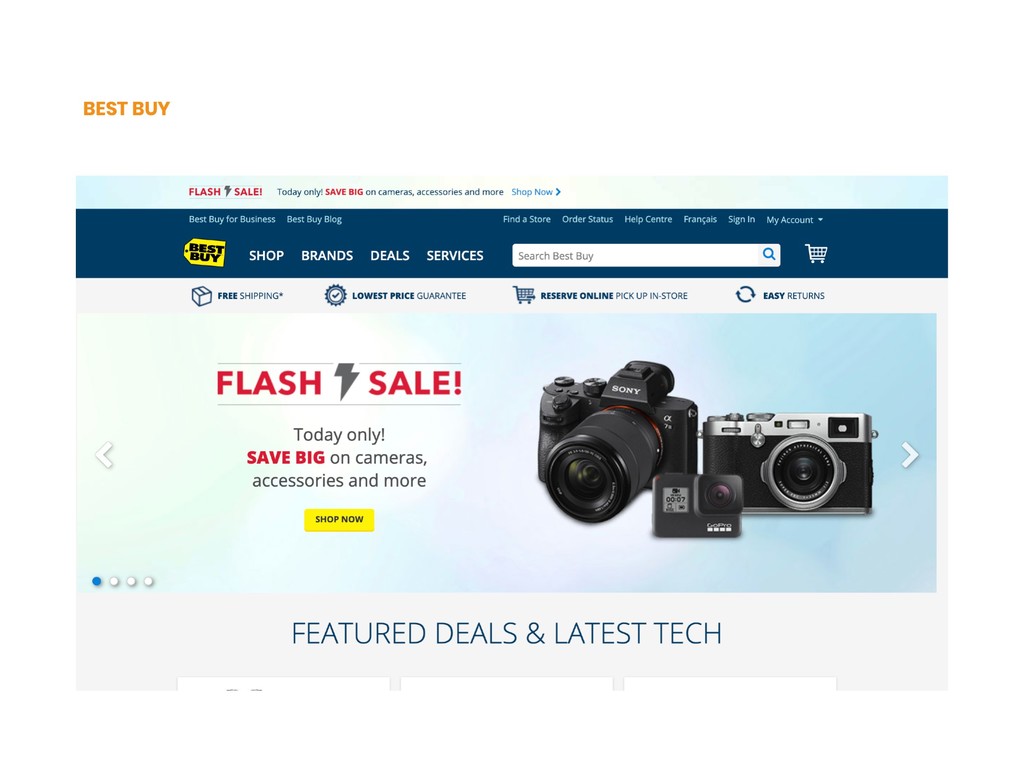Select the second carousel dot

coord(114,581)
